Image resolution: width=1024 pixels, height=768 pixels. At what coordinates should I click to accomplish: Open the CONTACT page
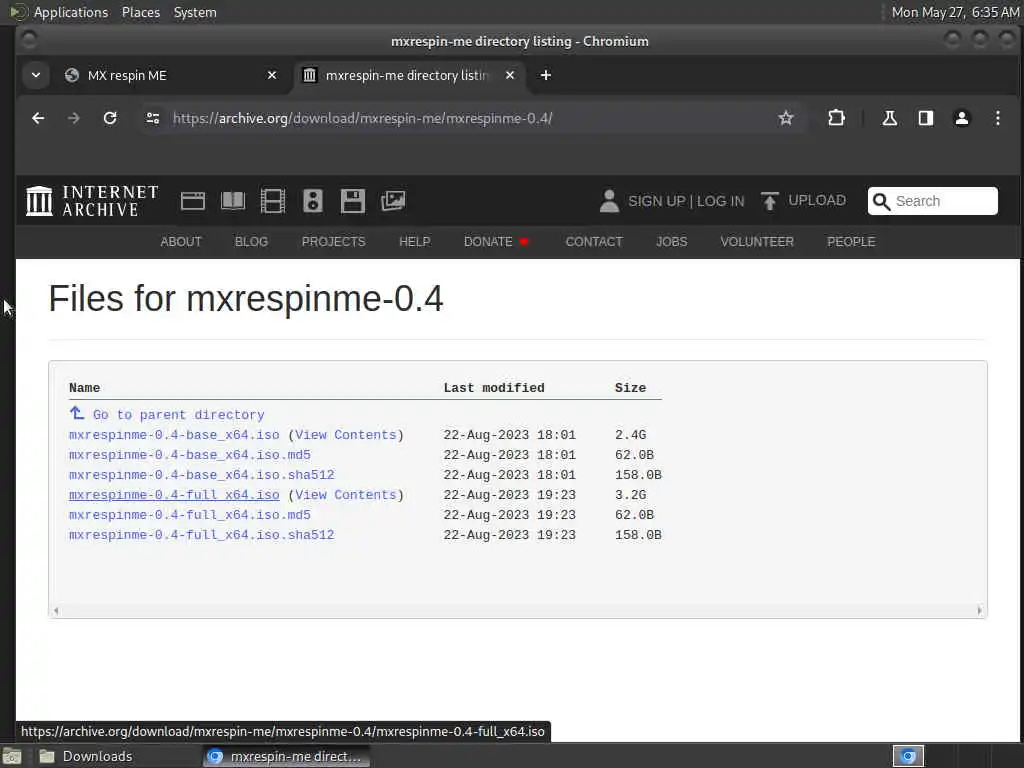594,242
